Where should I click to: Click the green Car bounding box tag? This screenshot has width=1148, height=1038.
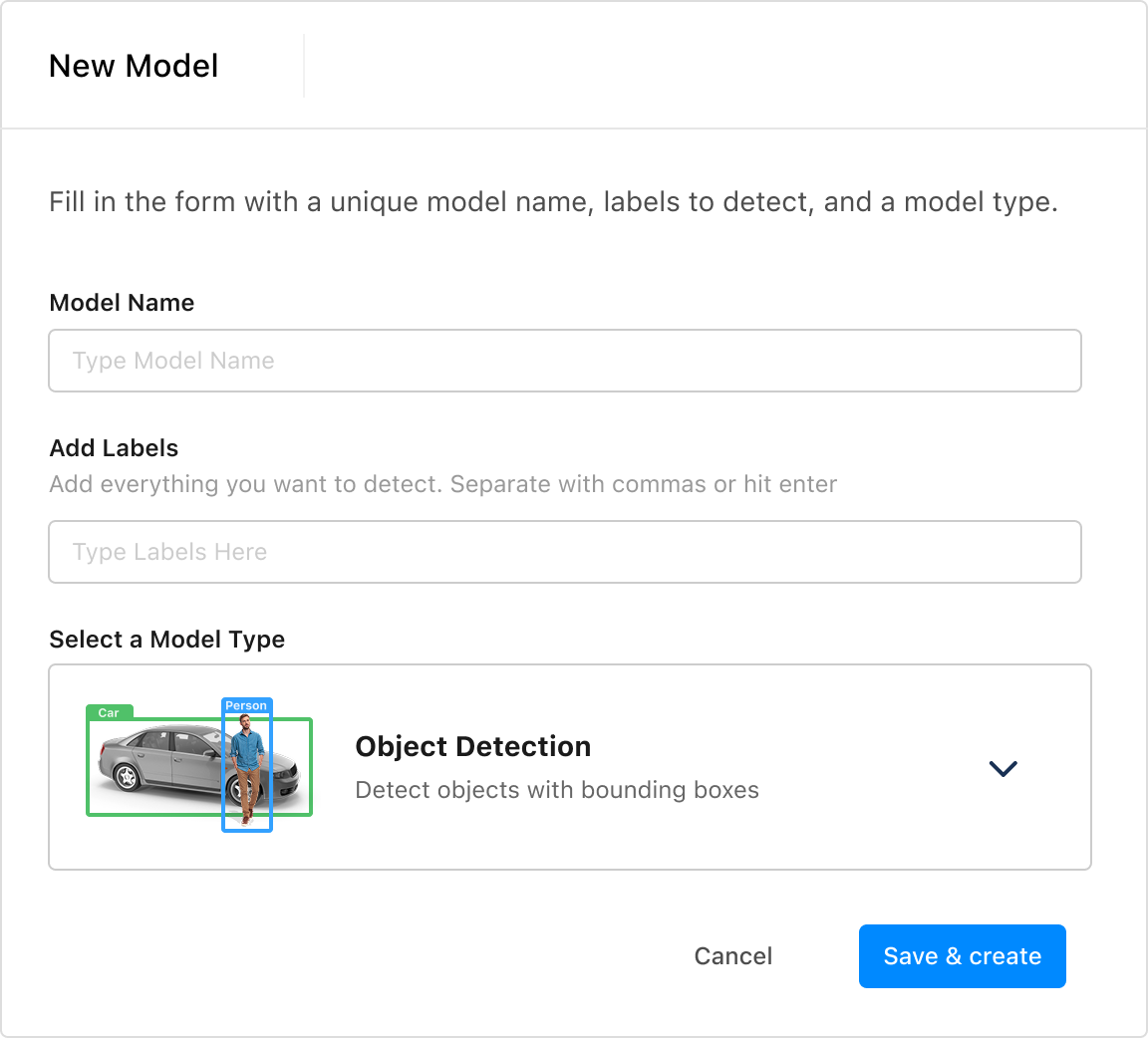110,713
